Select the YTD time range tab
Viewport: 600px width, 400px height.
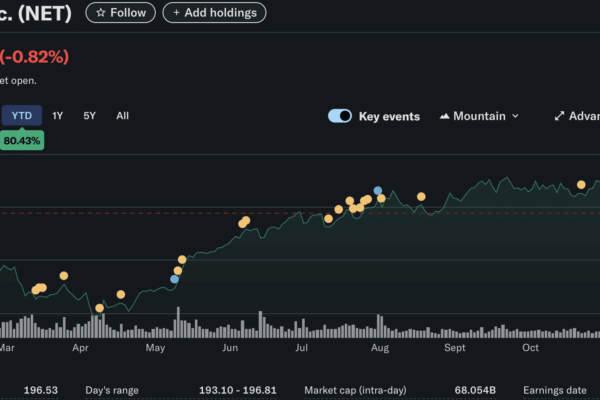(21, 116)
